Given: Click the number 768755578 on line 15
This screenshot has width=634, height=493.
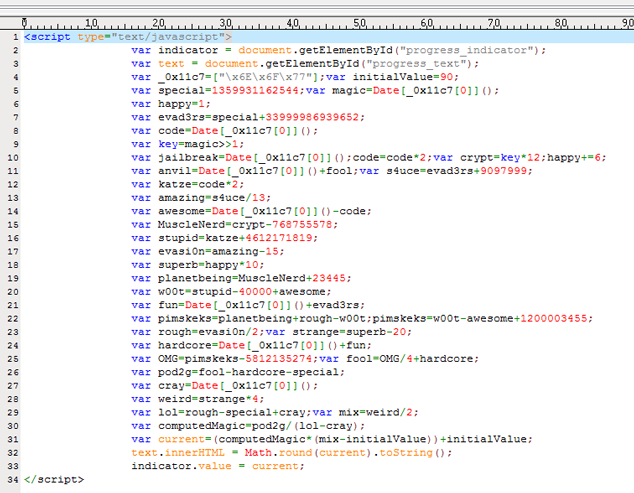Looking at the screenshot, I should click(x=302, y=224).
